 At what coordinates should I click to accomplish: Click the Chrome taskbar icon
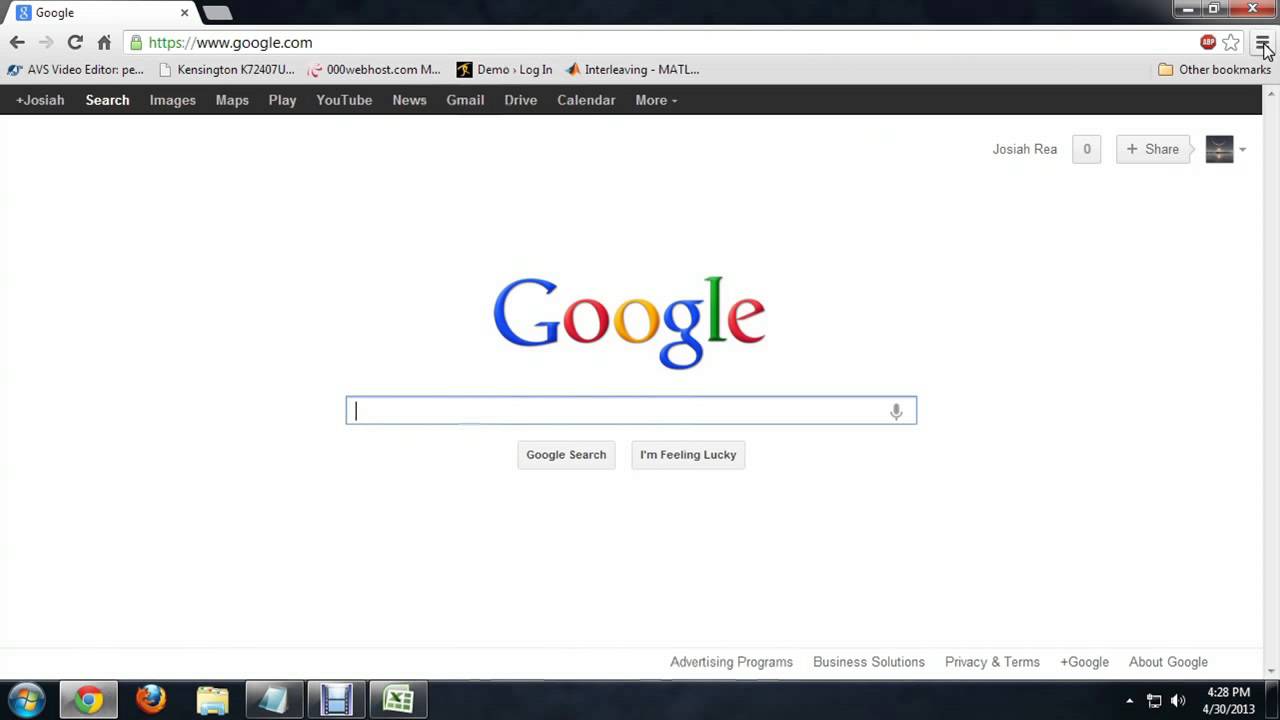tap(88, 700)
